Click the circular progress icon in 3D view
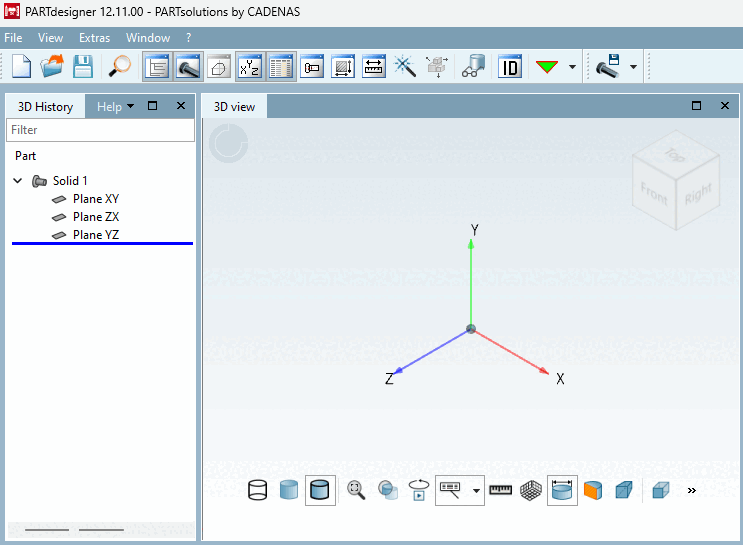Image resolution: width=743 pixels, height=545 pixels. 229,143
